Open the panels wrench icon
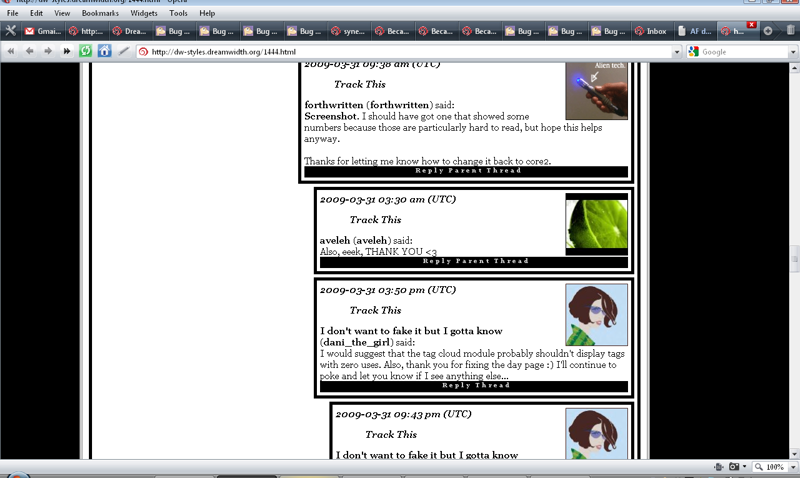The height and width of the screenshot is (478, 800). point(10,31)
